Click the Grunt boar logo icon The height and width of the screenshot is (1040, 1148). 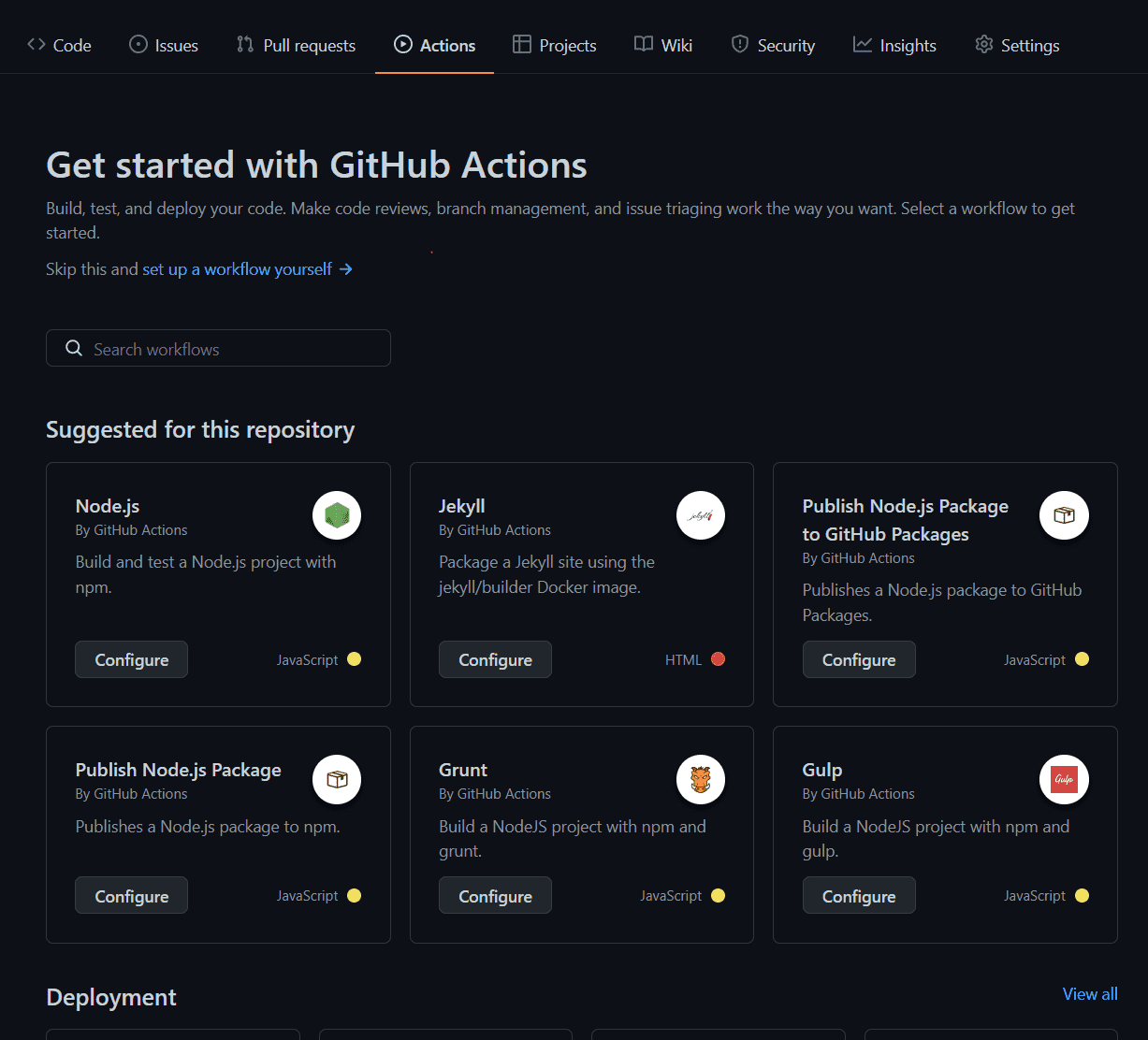(701, 779)
